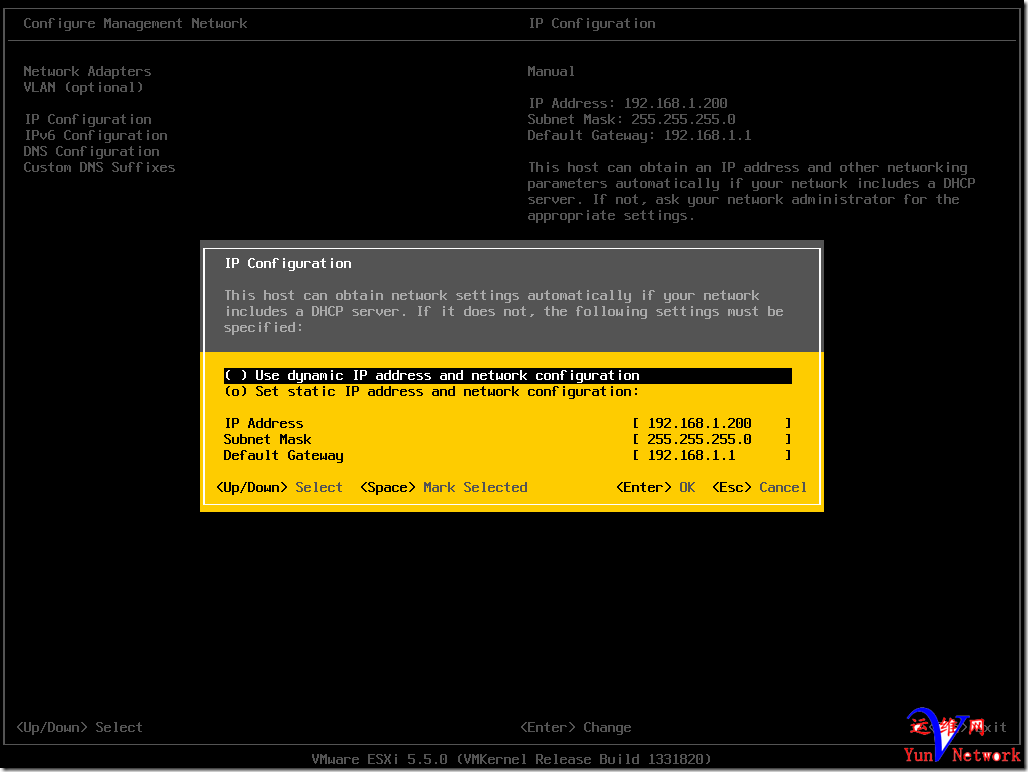Click Up/Down Select hint in dialog
This screenshot has width=1028, height=772.
[x=279, y=488]
